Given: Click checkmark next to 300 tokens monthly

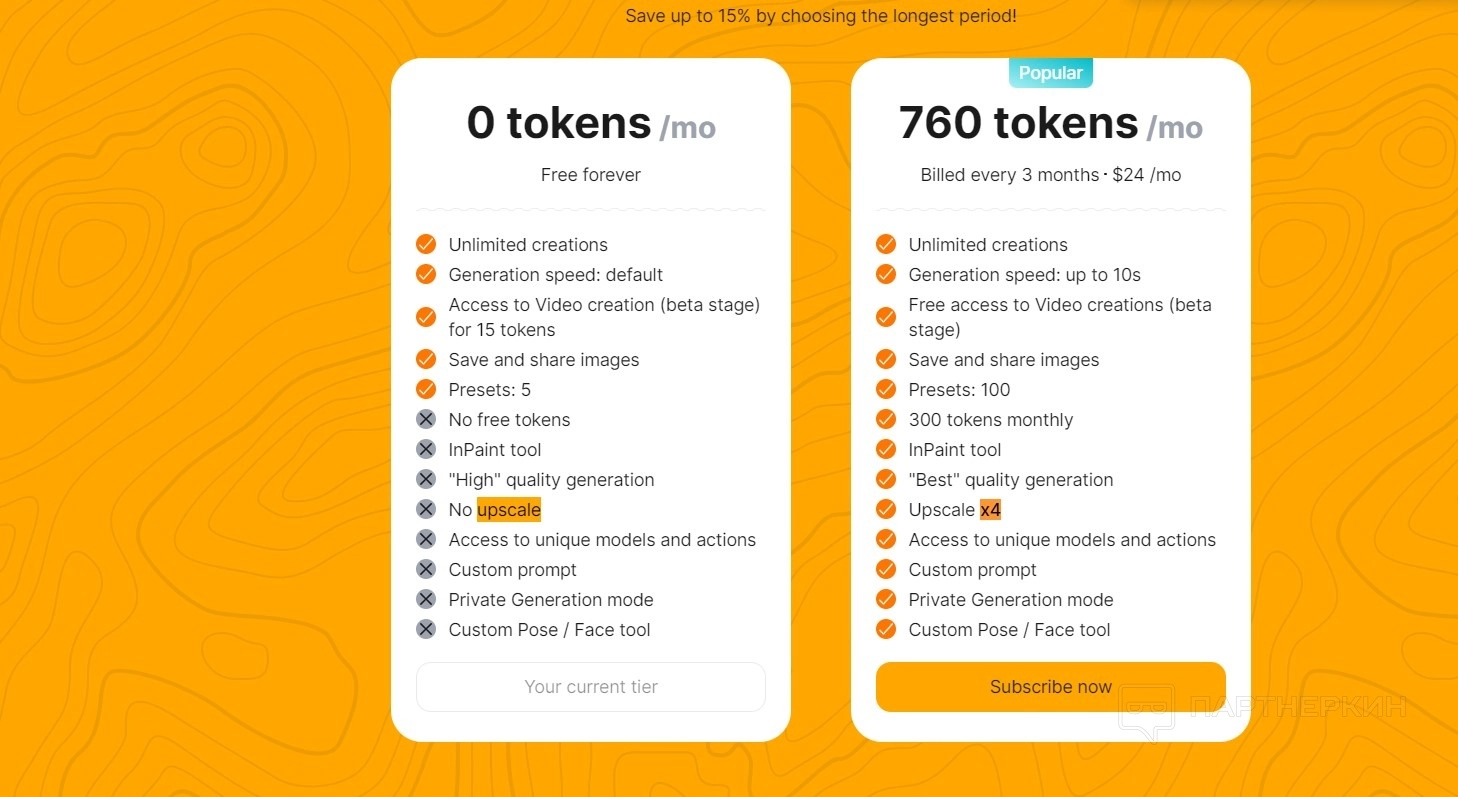Looking at the screenshot, I should pos(886,419).
